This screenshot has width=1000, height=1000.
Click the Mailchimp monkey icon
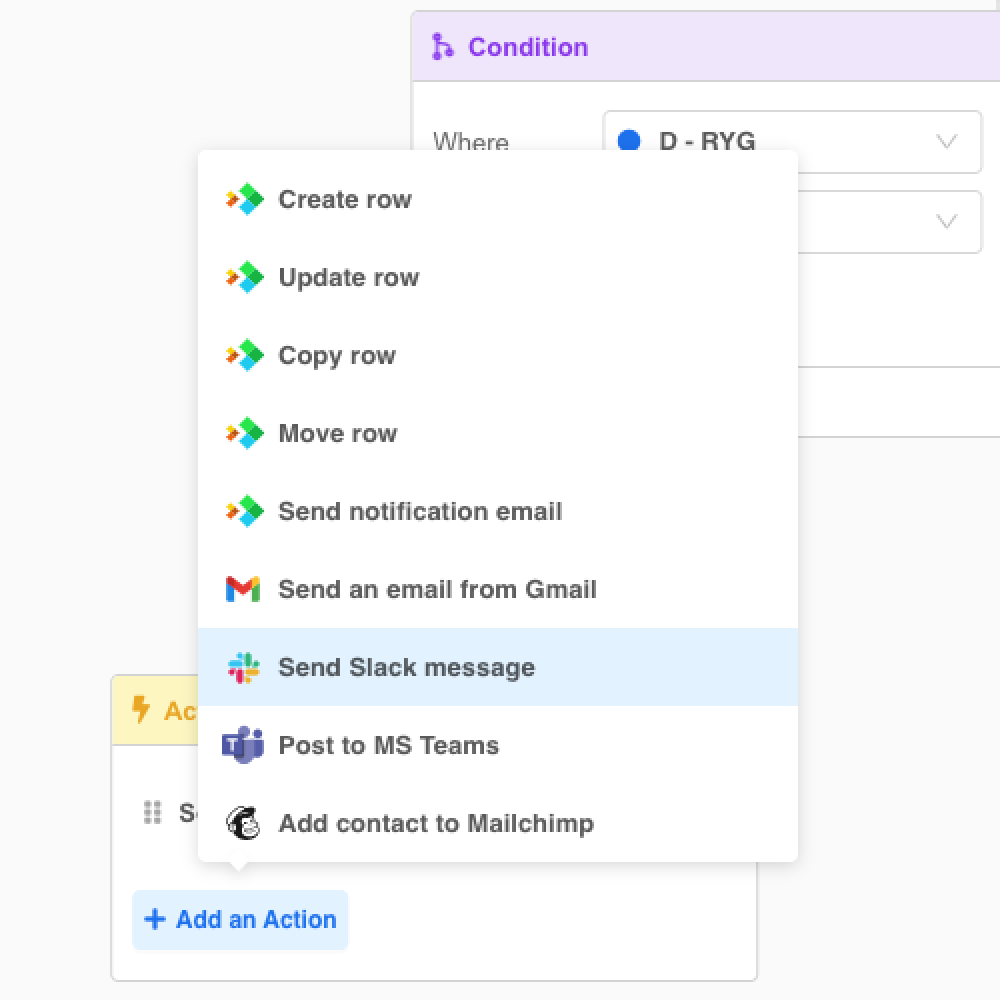[x=243, y=823]
